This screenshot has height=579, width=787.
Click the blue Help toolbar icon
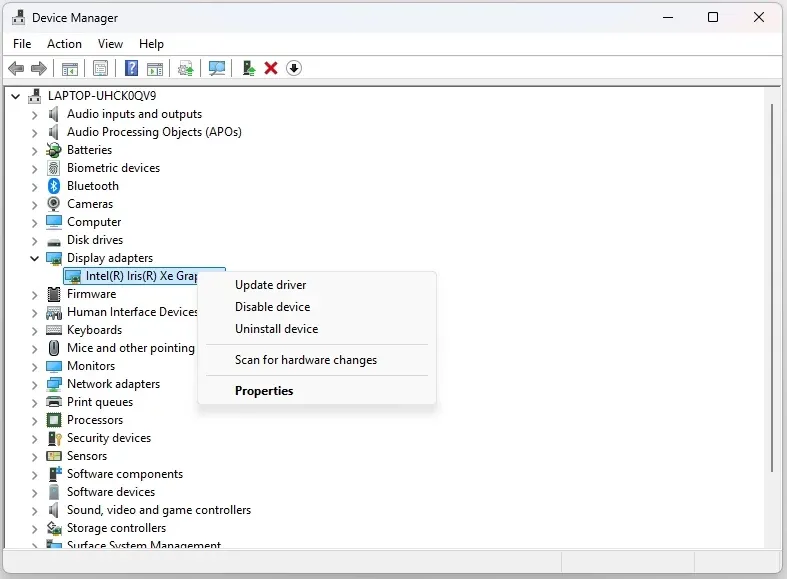[x=132, y=68]
